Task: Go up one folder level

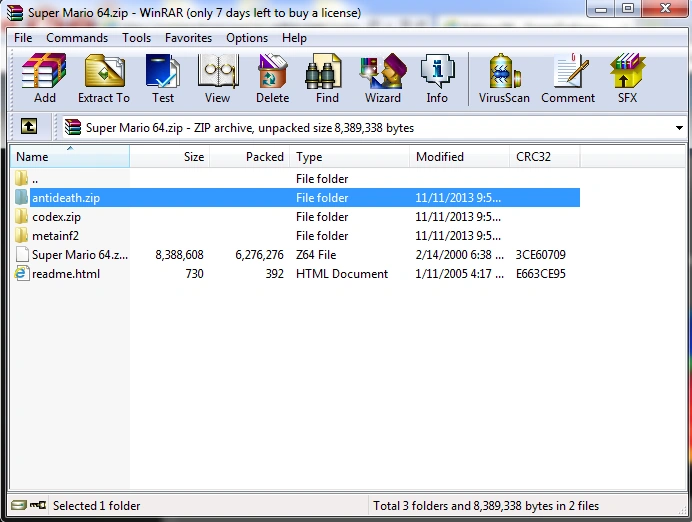Action: [x=29, y=127]
